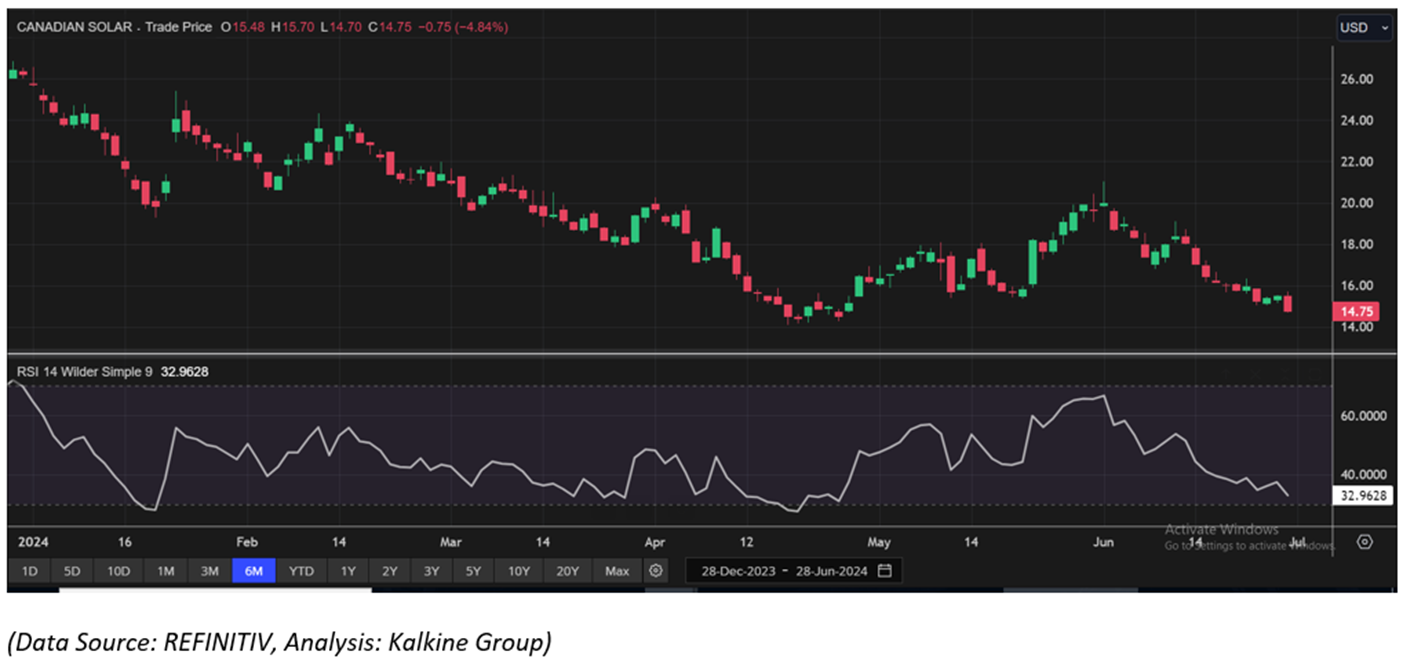
Task: Open calendar icon in date range field
Action: [x=884, y=571]
